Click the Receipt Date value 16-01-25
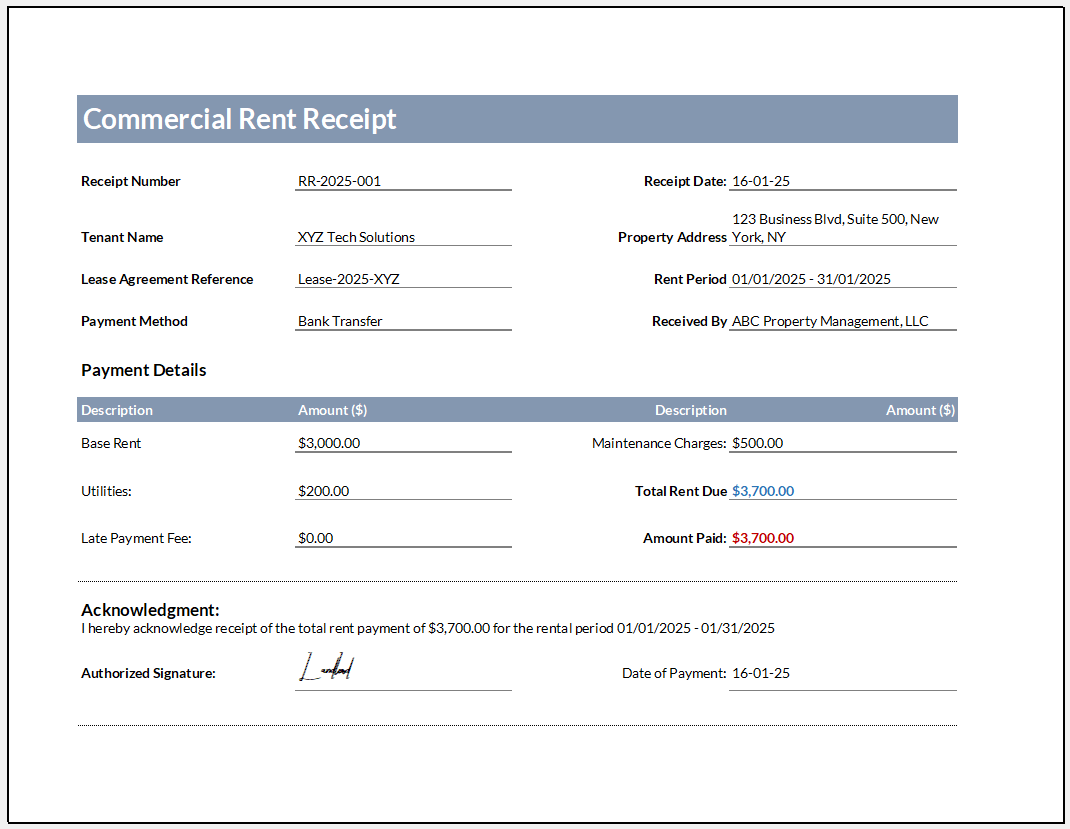1070x829 pixels. pos(761,181)
